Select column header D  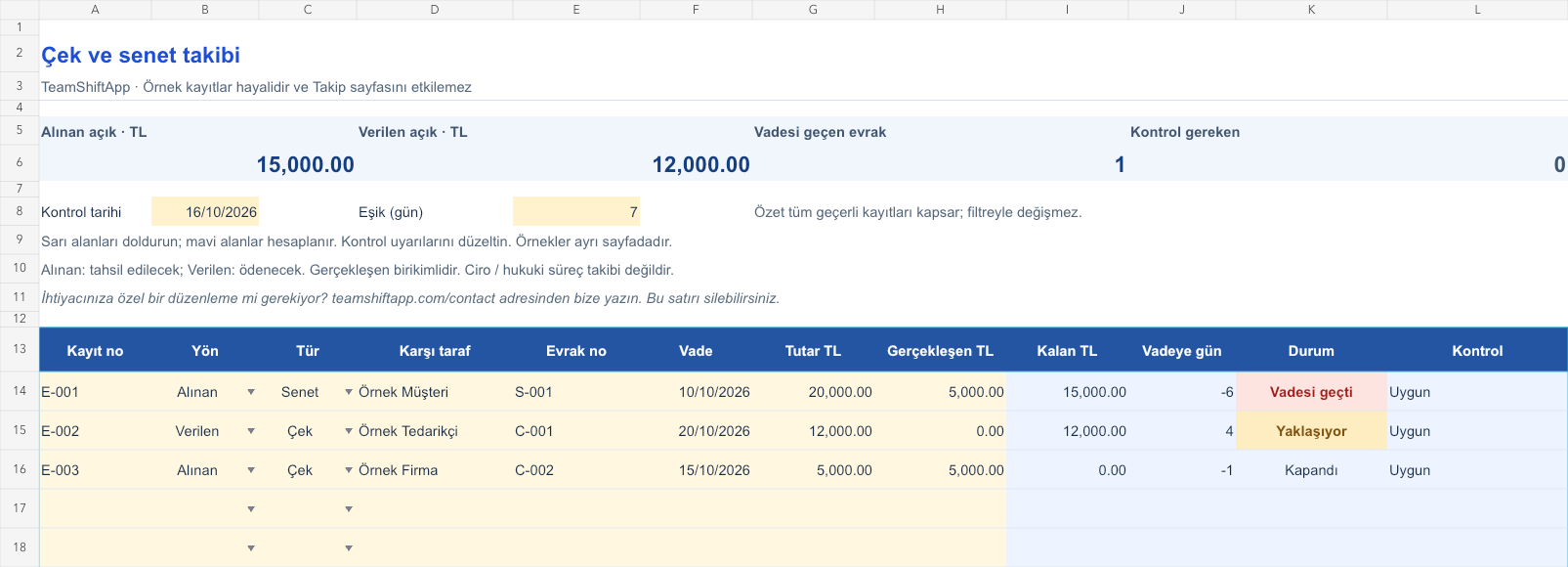[435, 10]
